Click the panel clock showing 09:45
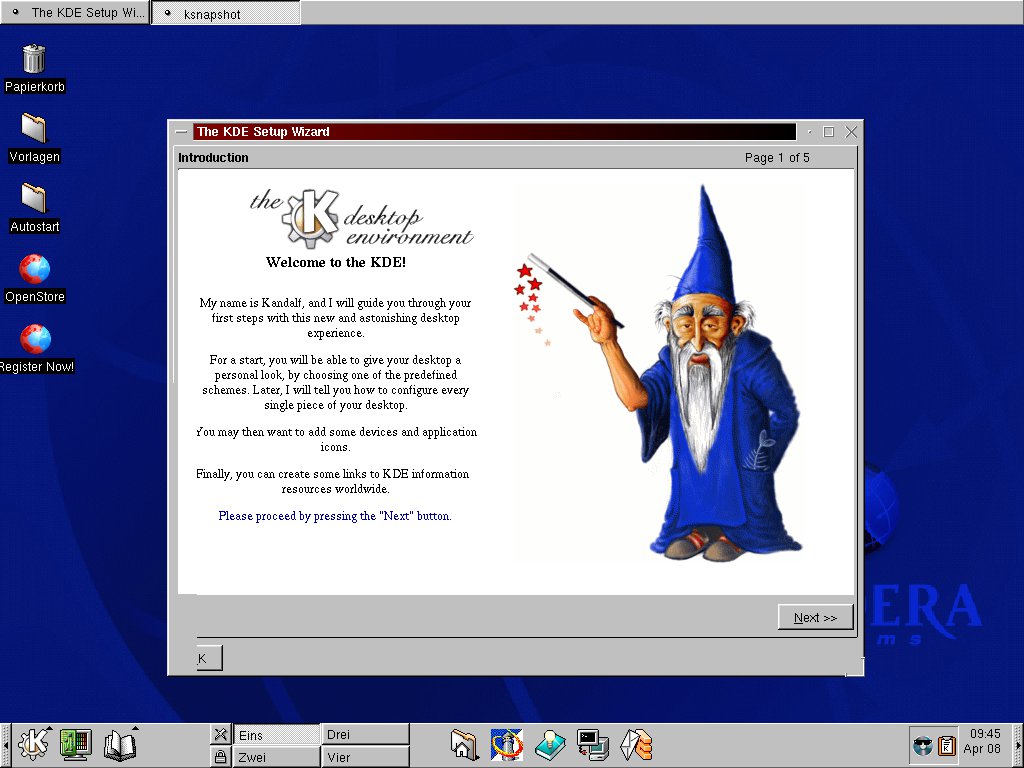The width and height of the screenshot is (1024, 768). (984, 741)
